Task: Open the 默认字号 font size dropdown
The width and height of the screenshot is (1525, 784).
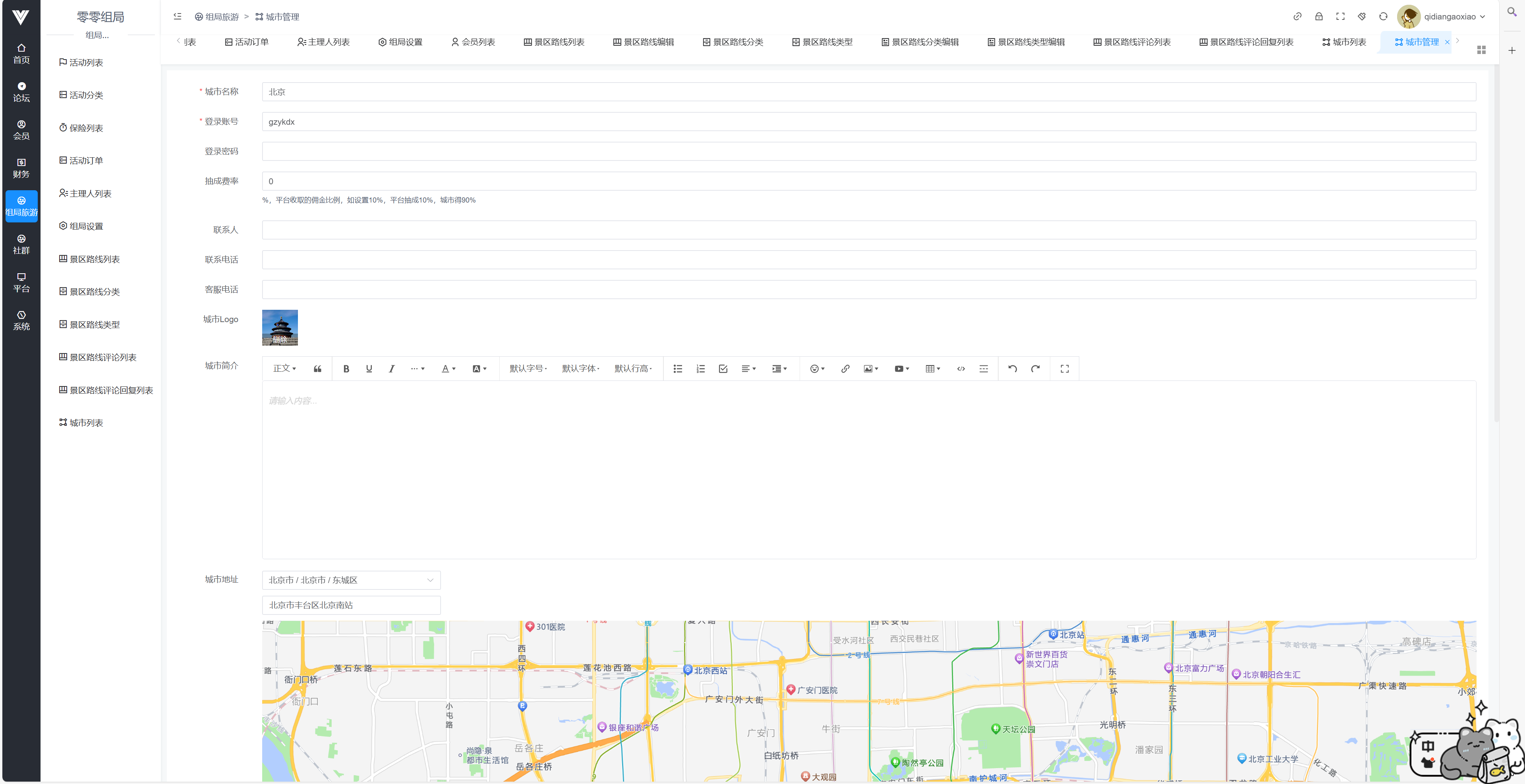Action: tap(528, 369)
